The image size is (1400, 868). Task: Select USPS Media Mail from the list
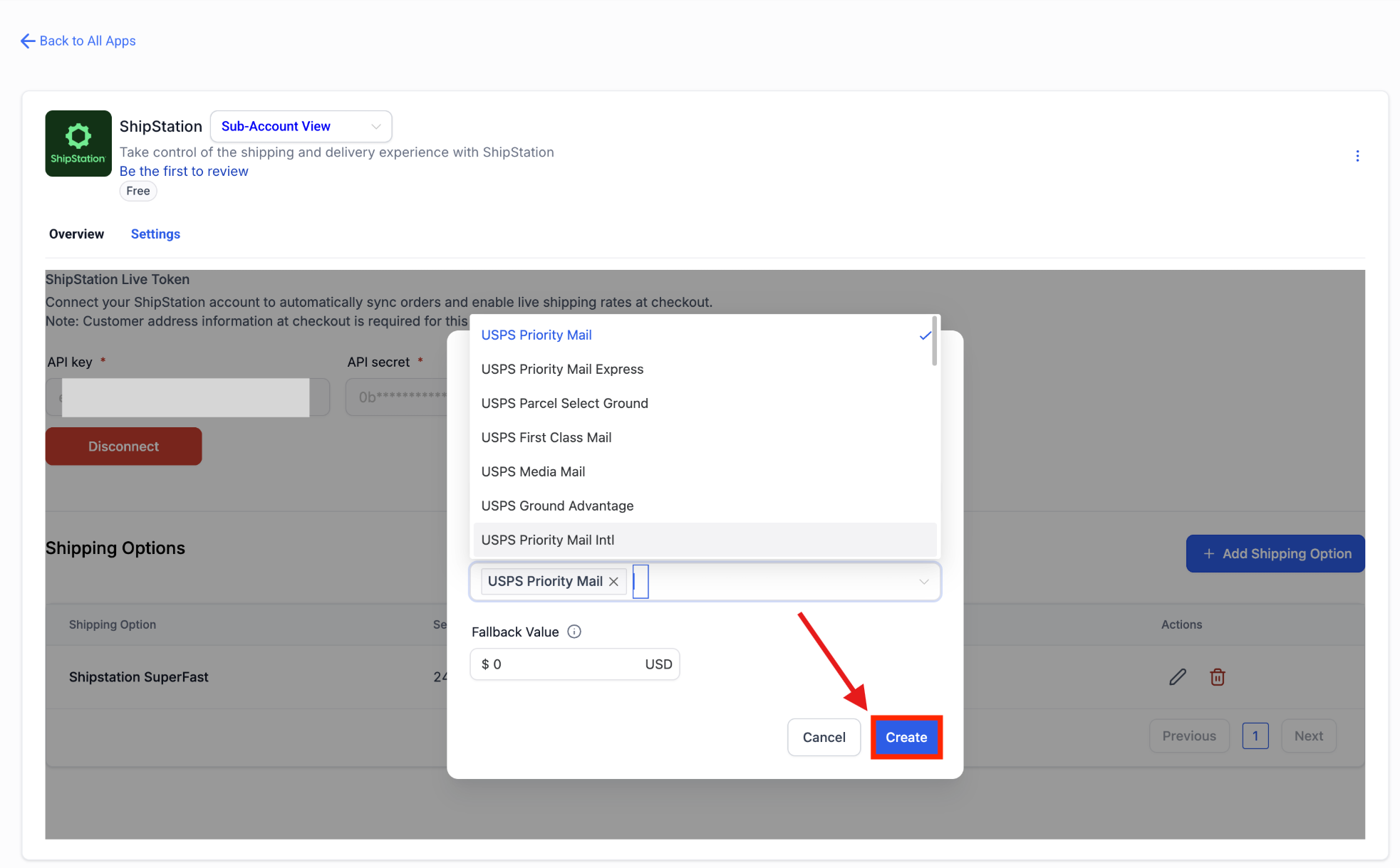coord(533,472)
